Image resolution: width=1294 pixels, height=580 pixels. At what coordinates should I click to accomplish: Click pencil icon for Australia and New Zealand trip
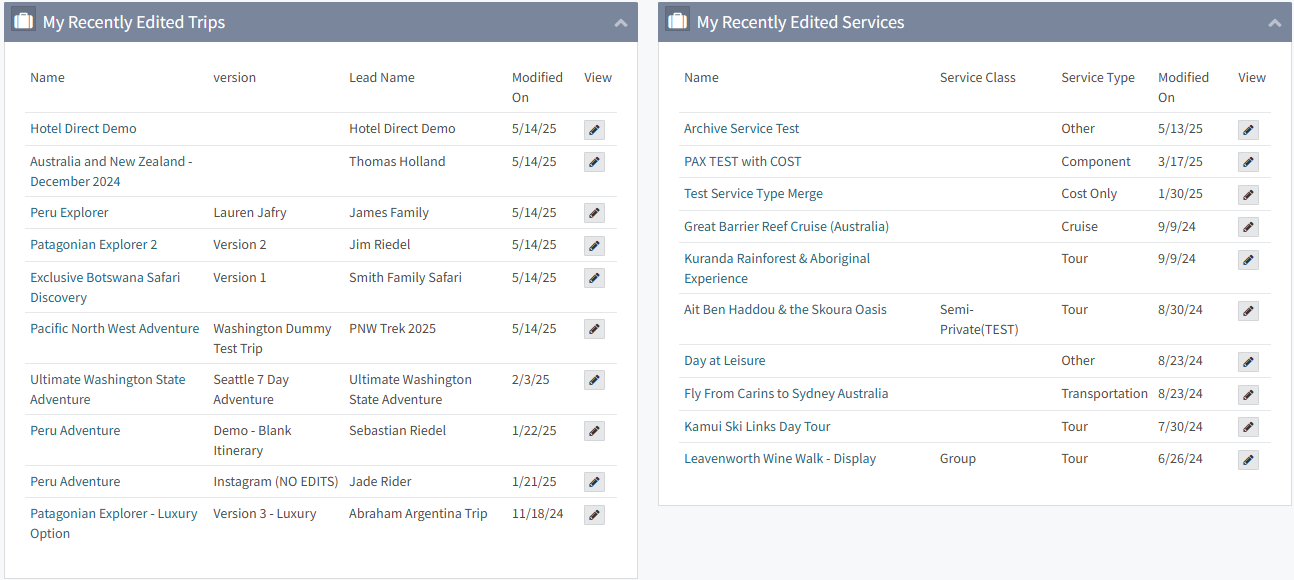tap(594, 163)
